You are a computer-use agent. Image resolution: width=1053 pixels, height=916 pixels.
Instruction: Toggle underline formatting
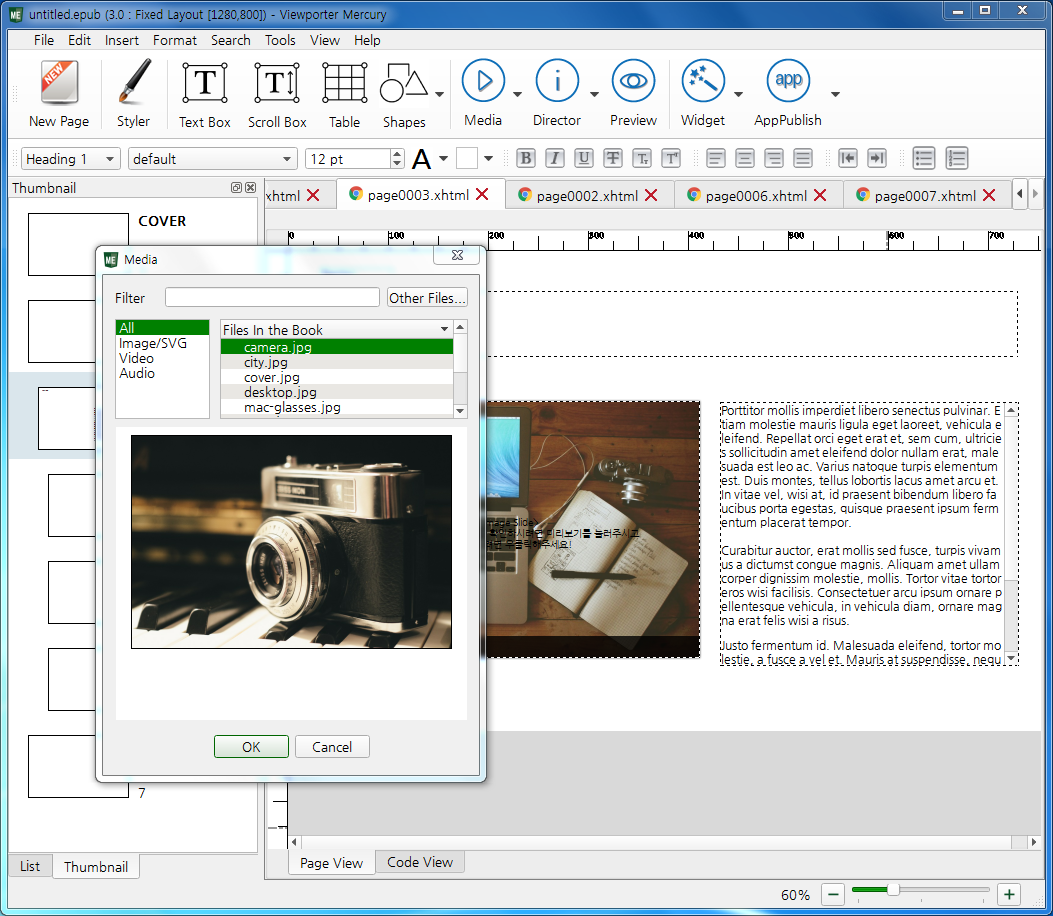[x=584, y=158]
